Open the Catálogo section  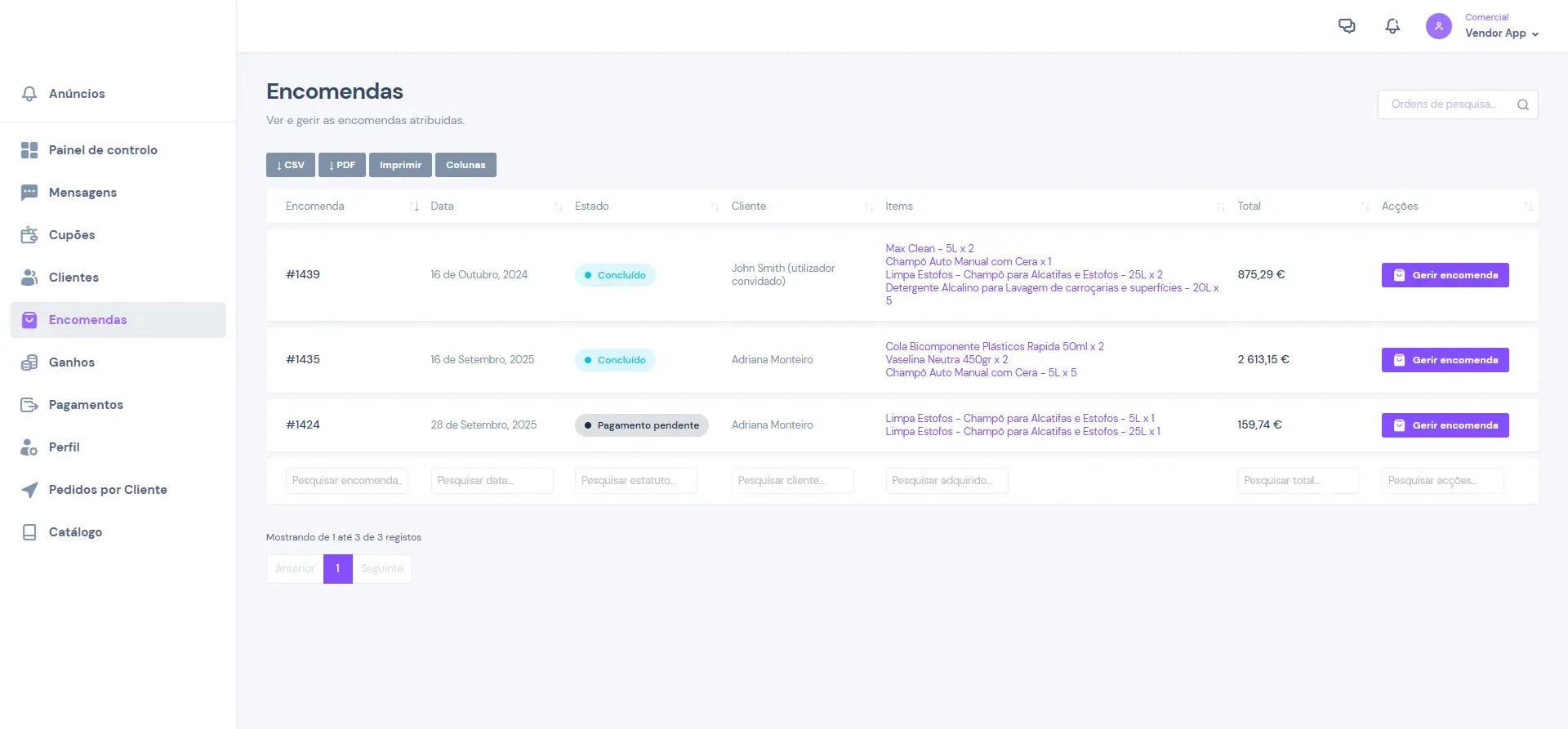pyautogui.click(x=75, y=532)
